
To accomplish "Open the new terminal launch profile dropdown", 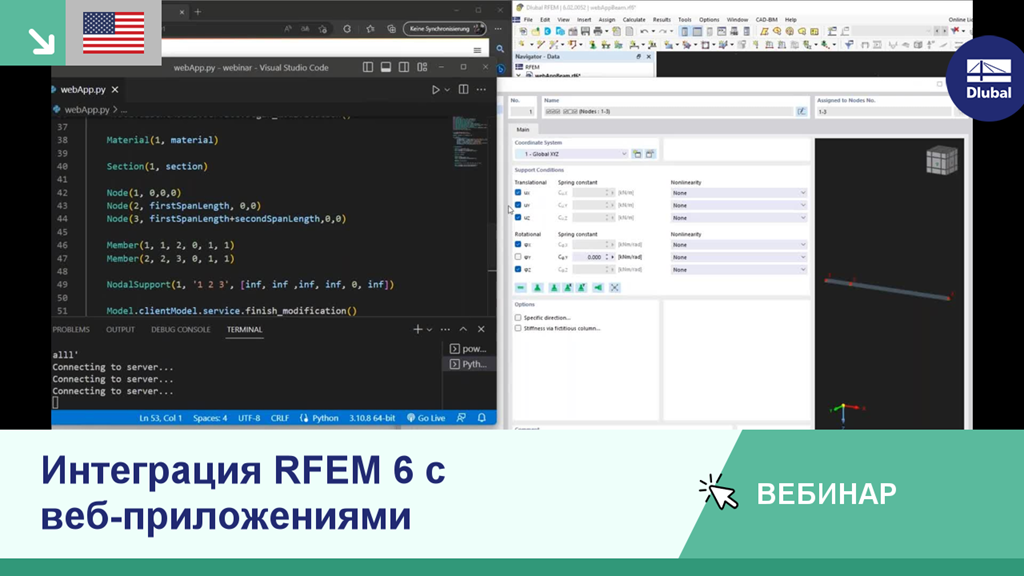I will pyautogui.click(x=429, y=330).
